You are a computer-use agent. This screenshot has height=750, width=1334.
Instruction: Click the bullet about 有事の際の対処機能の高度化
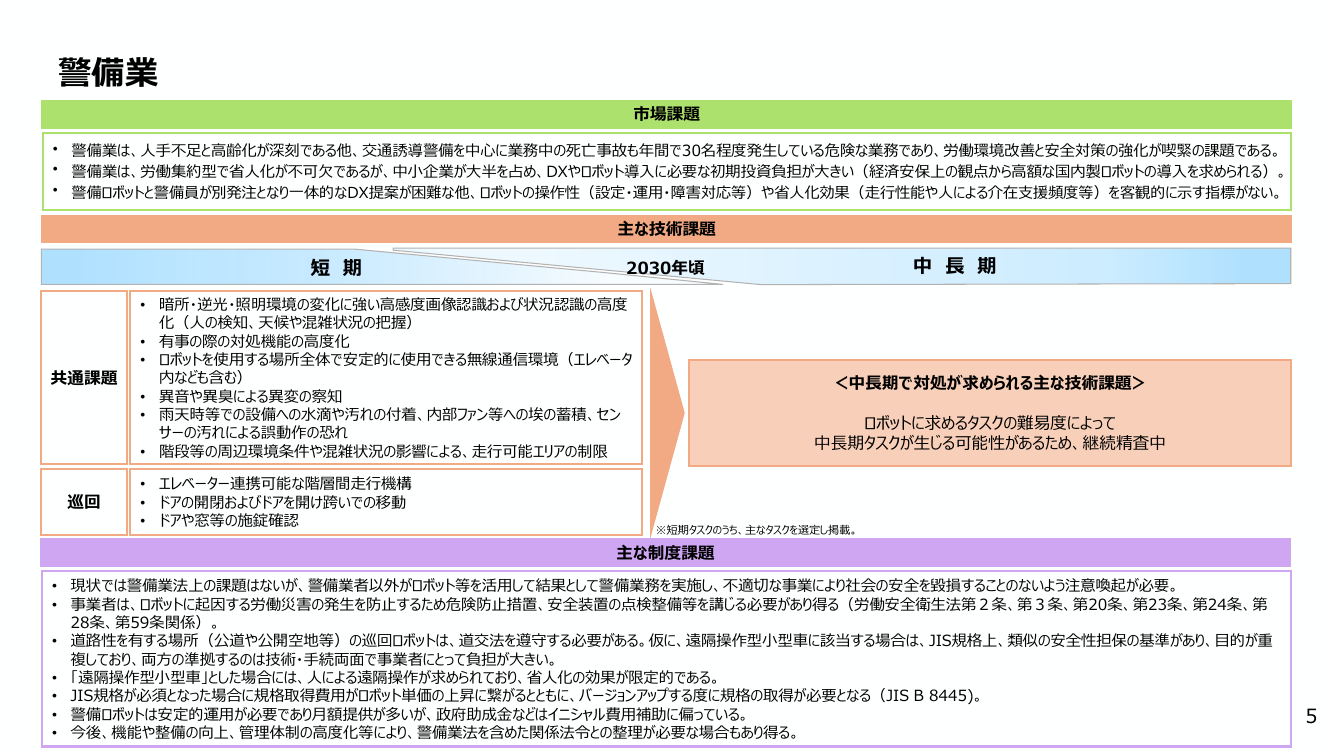(254, 341)
